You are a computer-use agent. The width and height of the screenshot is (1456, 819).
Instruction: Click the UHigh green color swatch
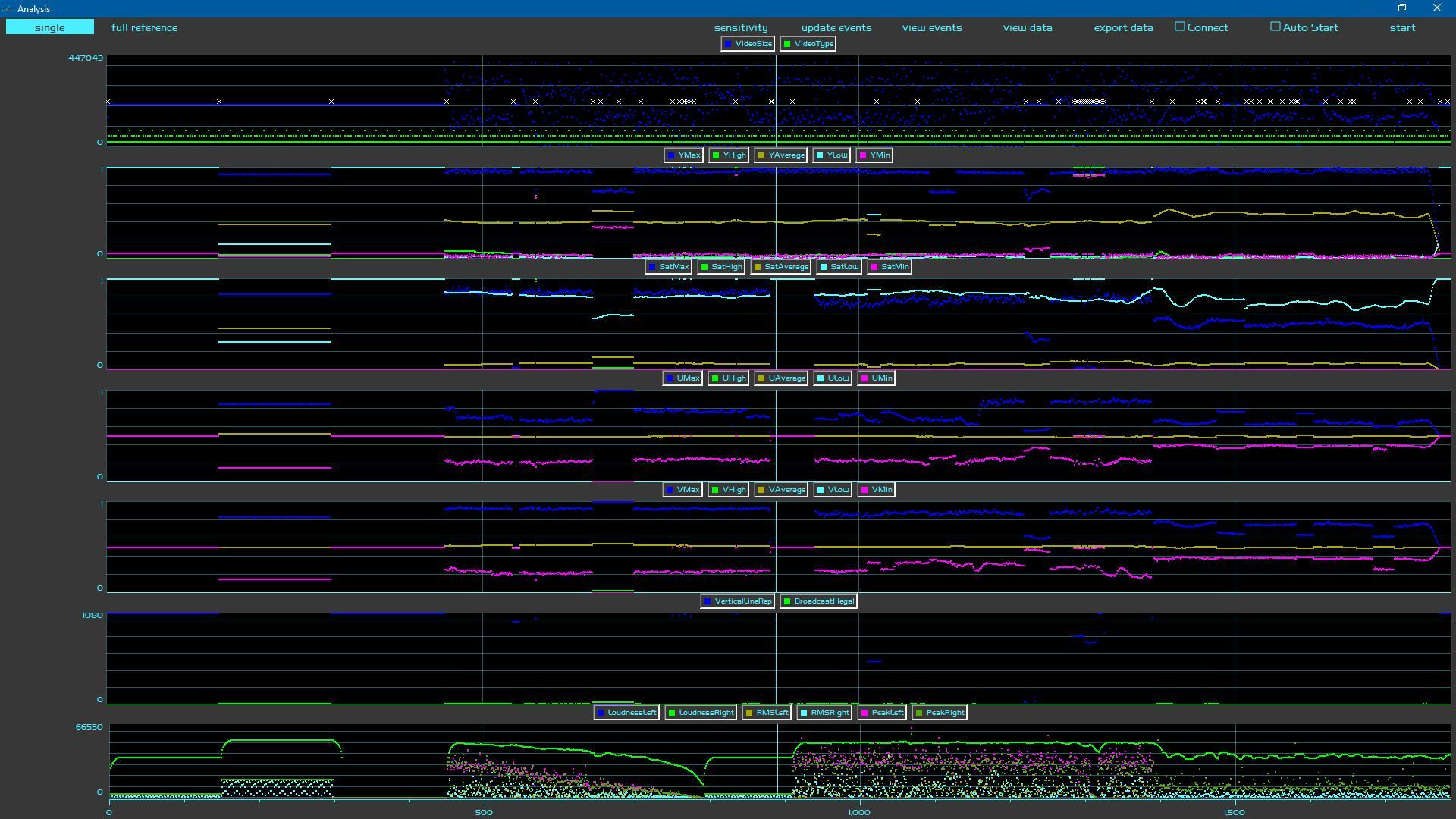click(x=715, y=378)
